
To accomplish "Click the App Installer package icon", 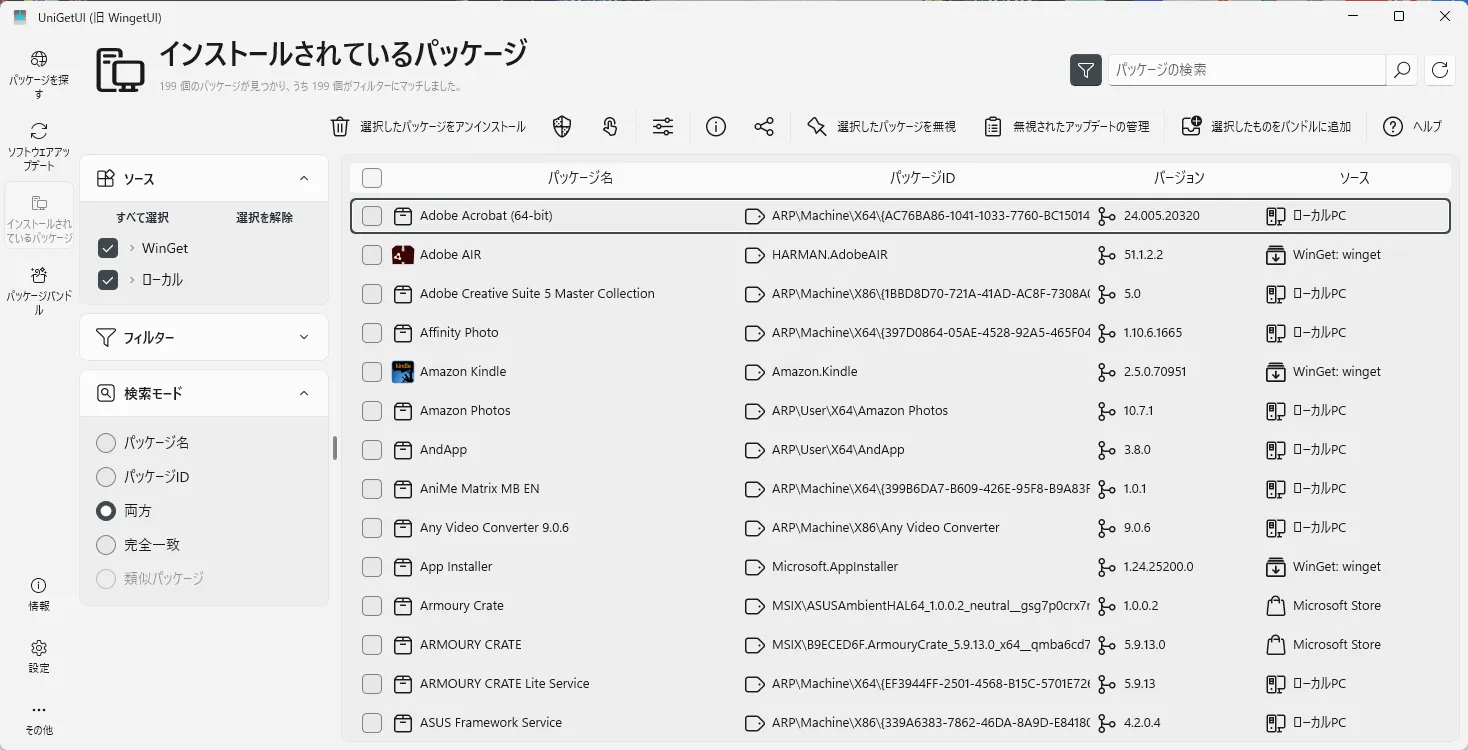I will point(403,567).
